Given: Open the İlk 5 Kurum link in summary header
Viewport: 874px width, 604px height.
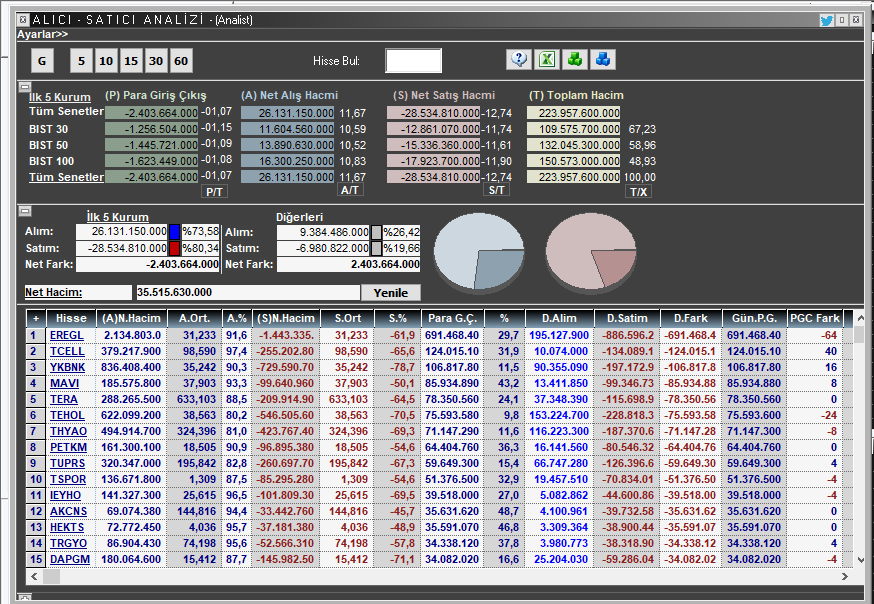Looking at the screenshot, I should 60,97.
